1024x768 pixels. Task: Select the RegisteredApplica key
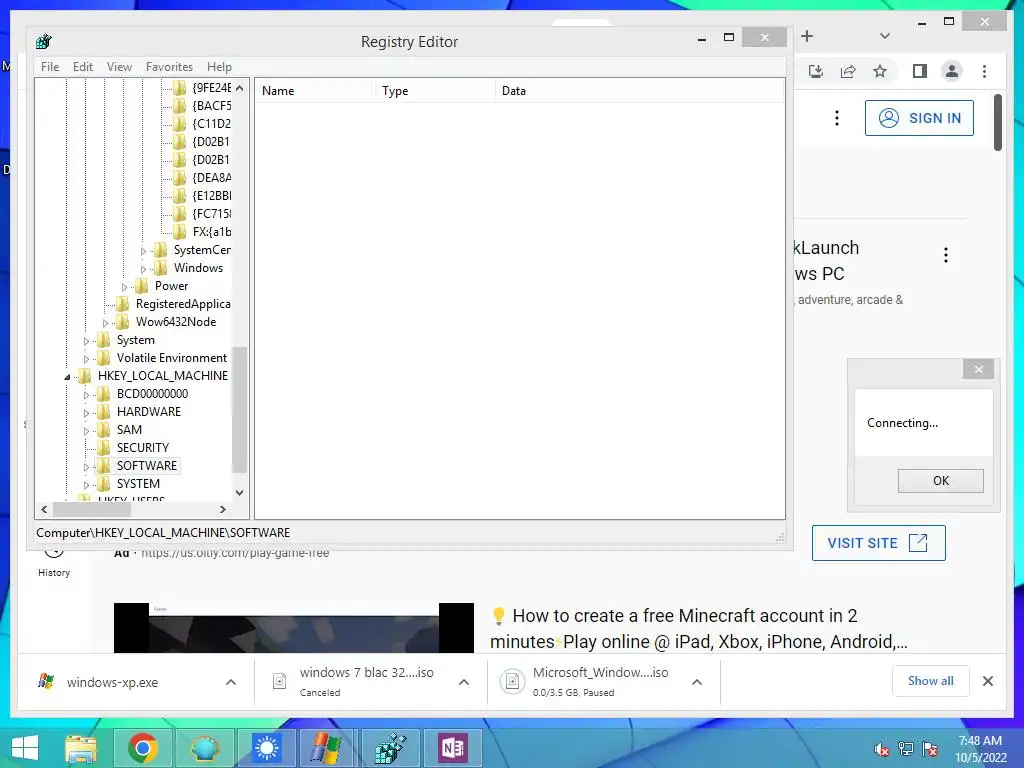(183, 304)
